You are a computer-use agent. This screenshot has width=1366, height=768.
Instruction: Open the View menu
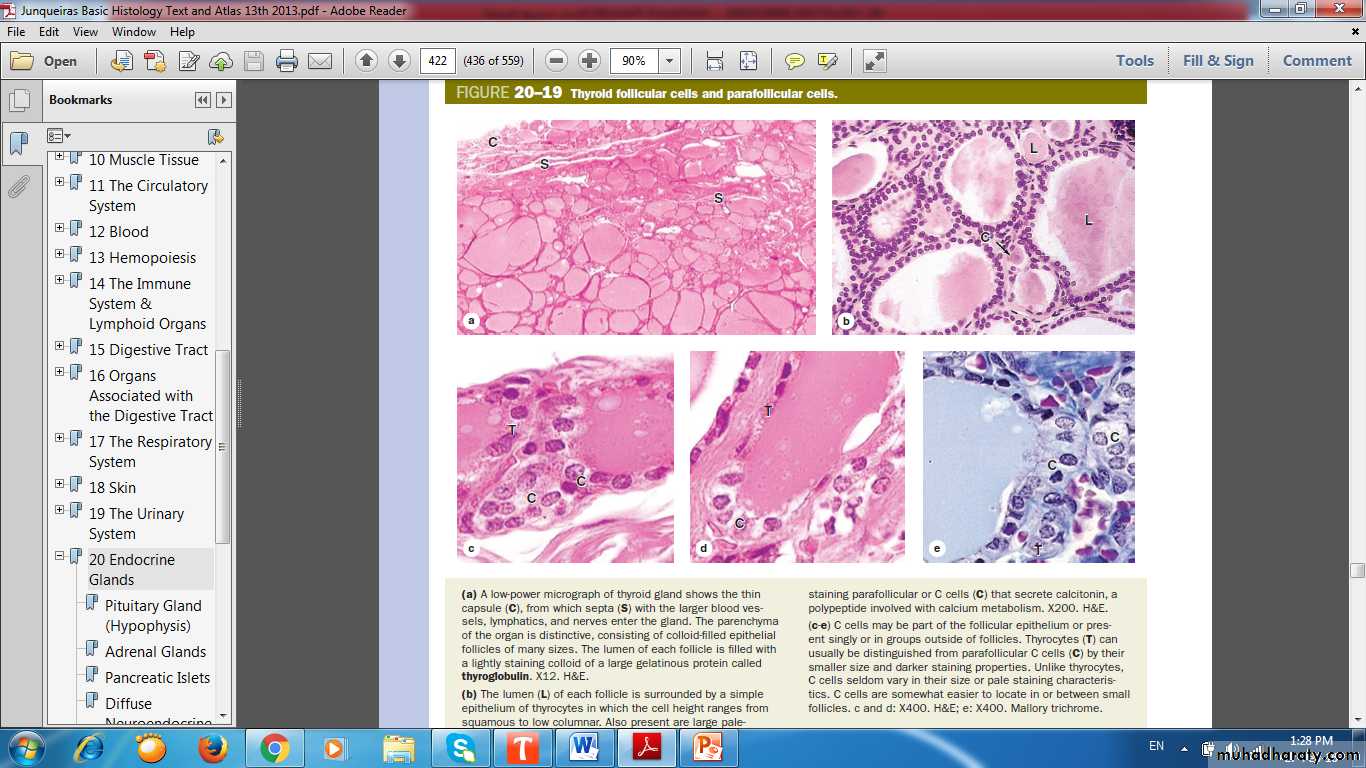pyautogui.click(x=85, y=32)
